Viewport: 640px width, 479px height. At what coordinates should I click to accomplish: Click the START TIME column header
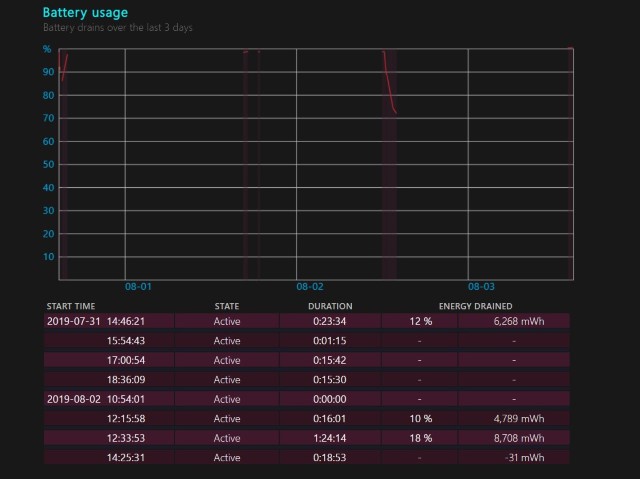click(71, 306)
